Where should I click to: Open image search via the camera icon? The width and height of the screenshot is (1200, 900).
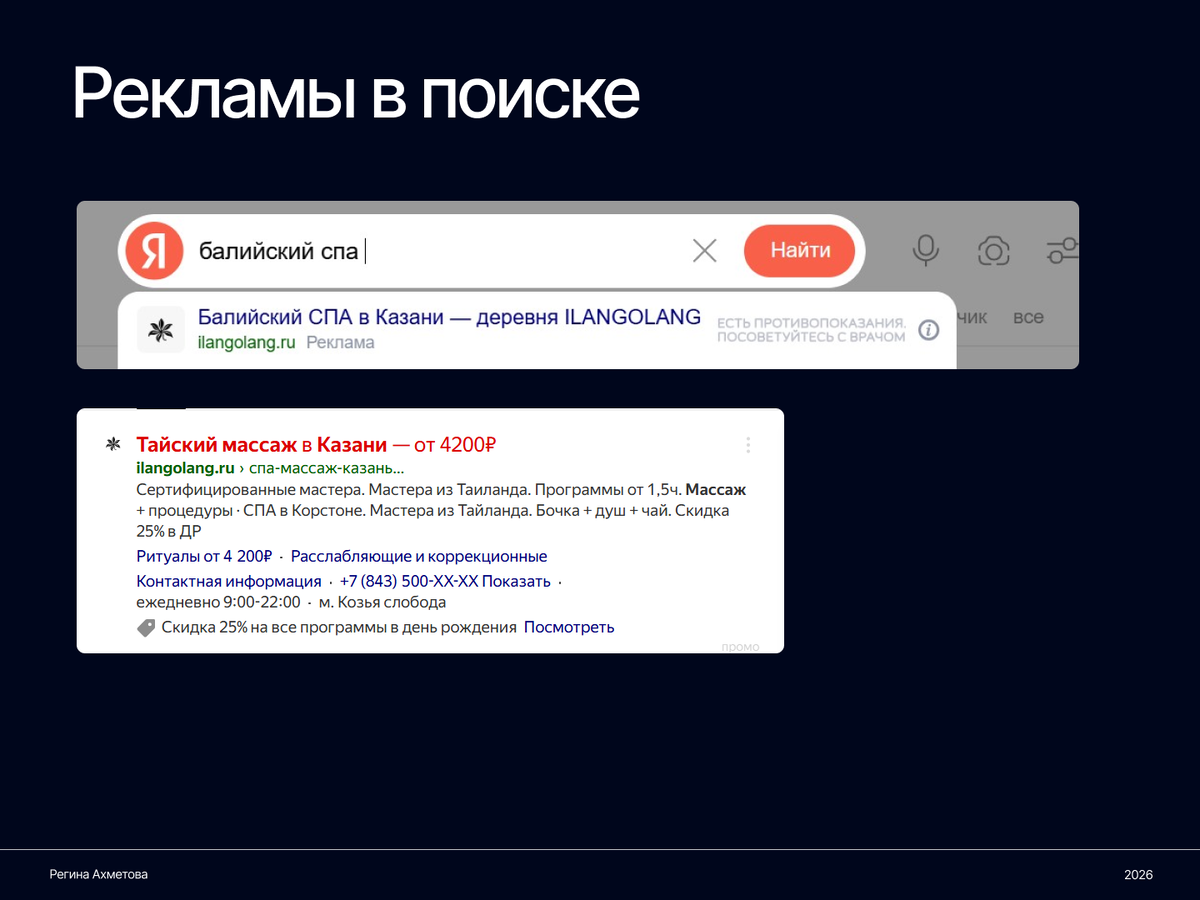click(x=993, y=251)
